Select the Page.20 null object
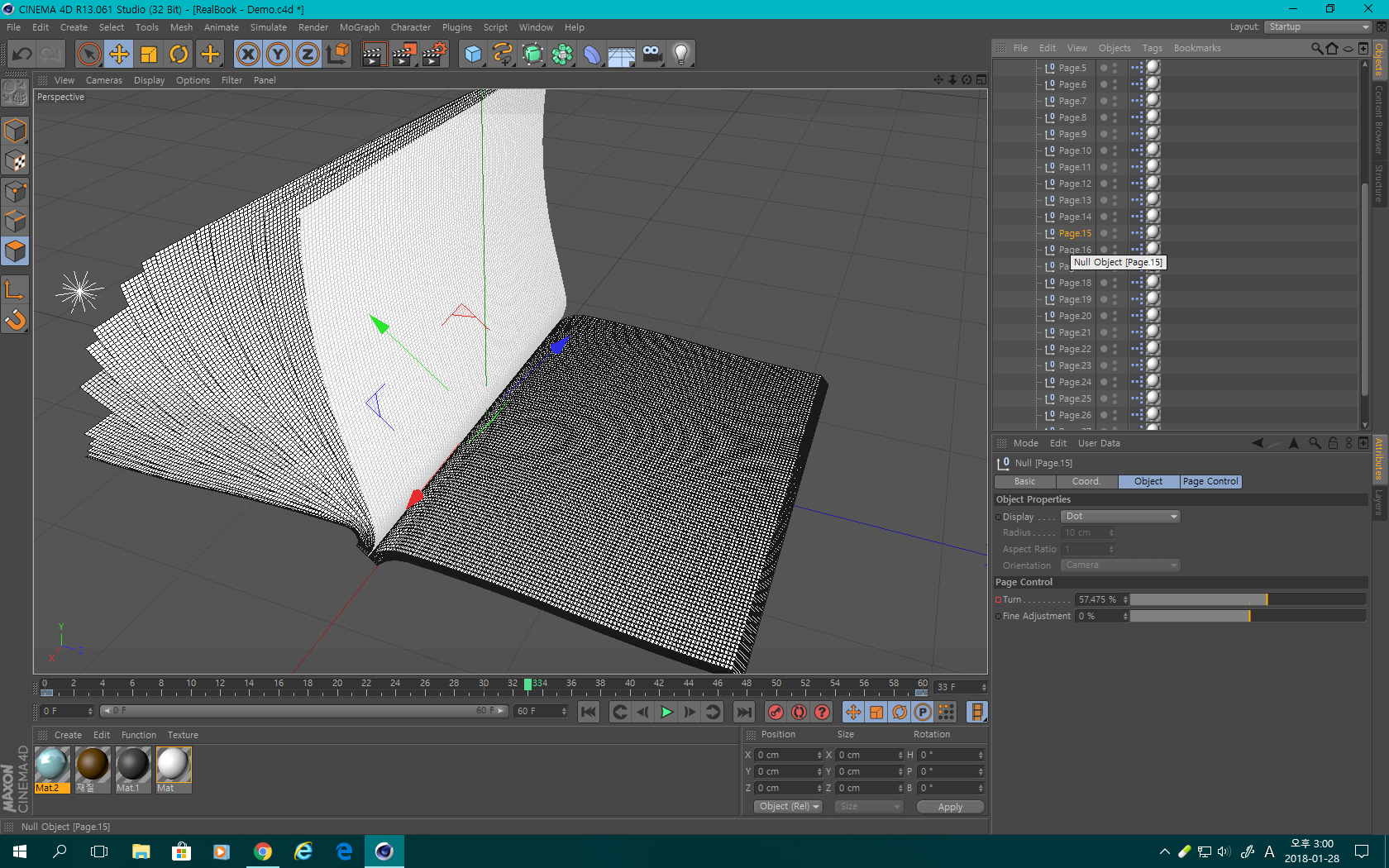The image size is (1389, 868). click(1075, 316)
